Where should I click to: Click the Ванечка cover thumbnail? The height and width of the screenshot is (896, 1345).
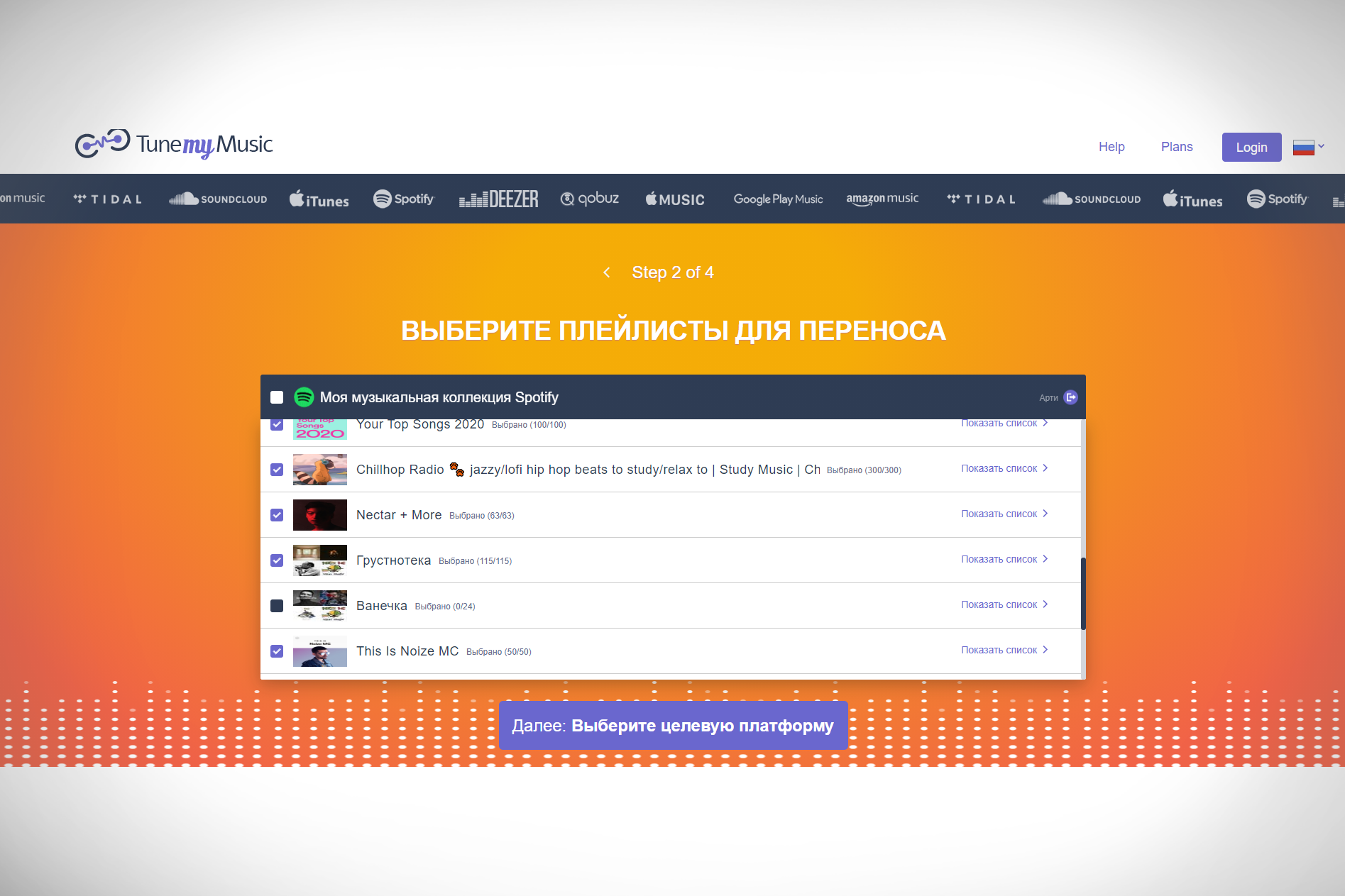coord(320,606)
